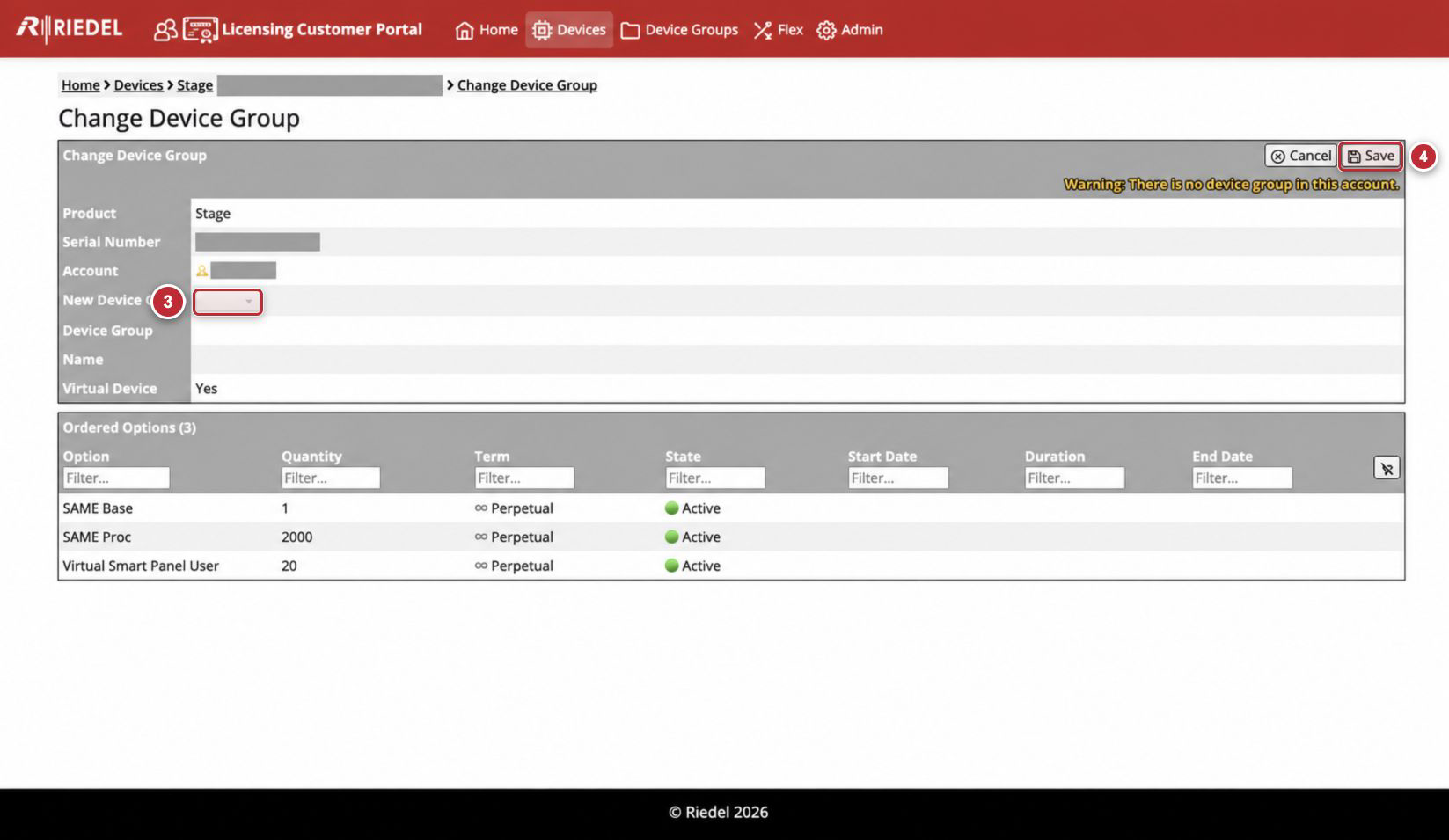Cancel the device group change
Screen dimensions: 1449x840
(1300, 156)
